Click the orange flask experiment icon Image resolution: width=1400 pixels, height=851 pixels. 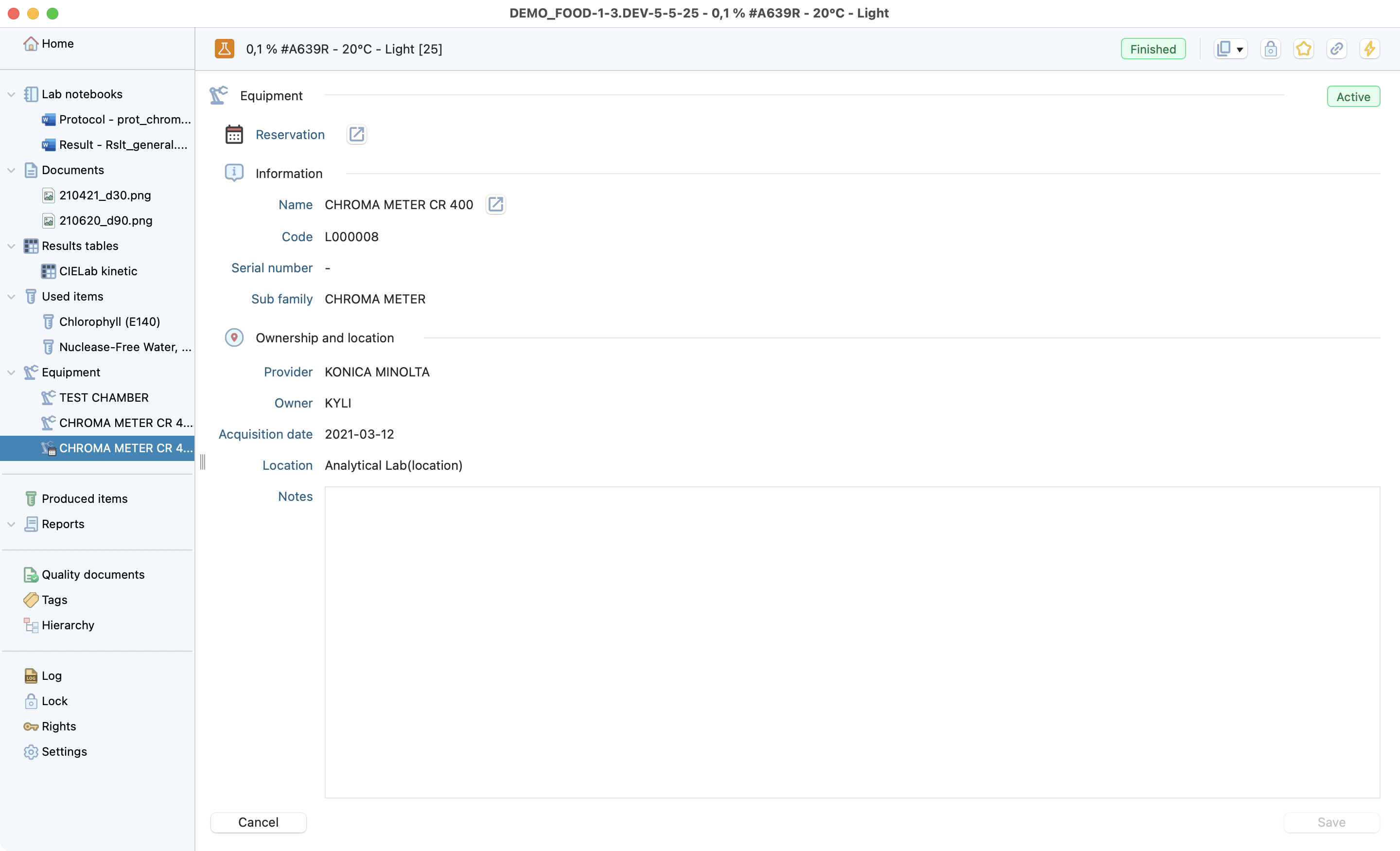225,49
